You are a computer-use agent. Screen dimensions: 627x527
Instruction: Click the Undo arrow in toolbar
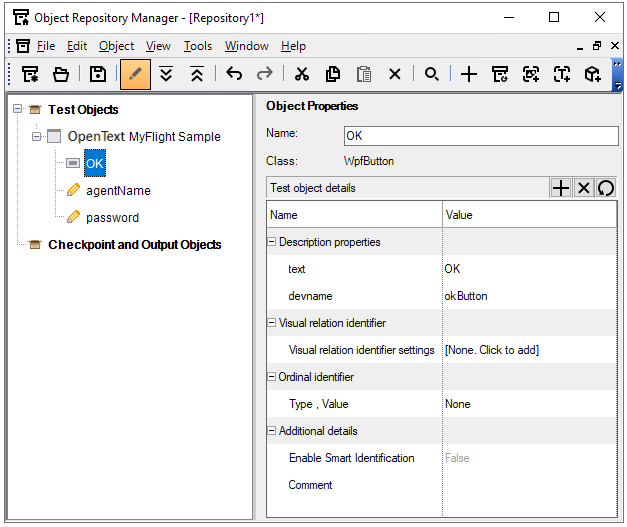234,74
